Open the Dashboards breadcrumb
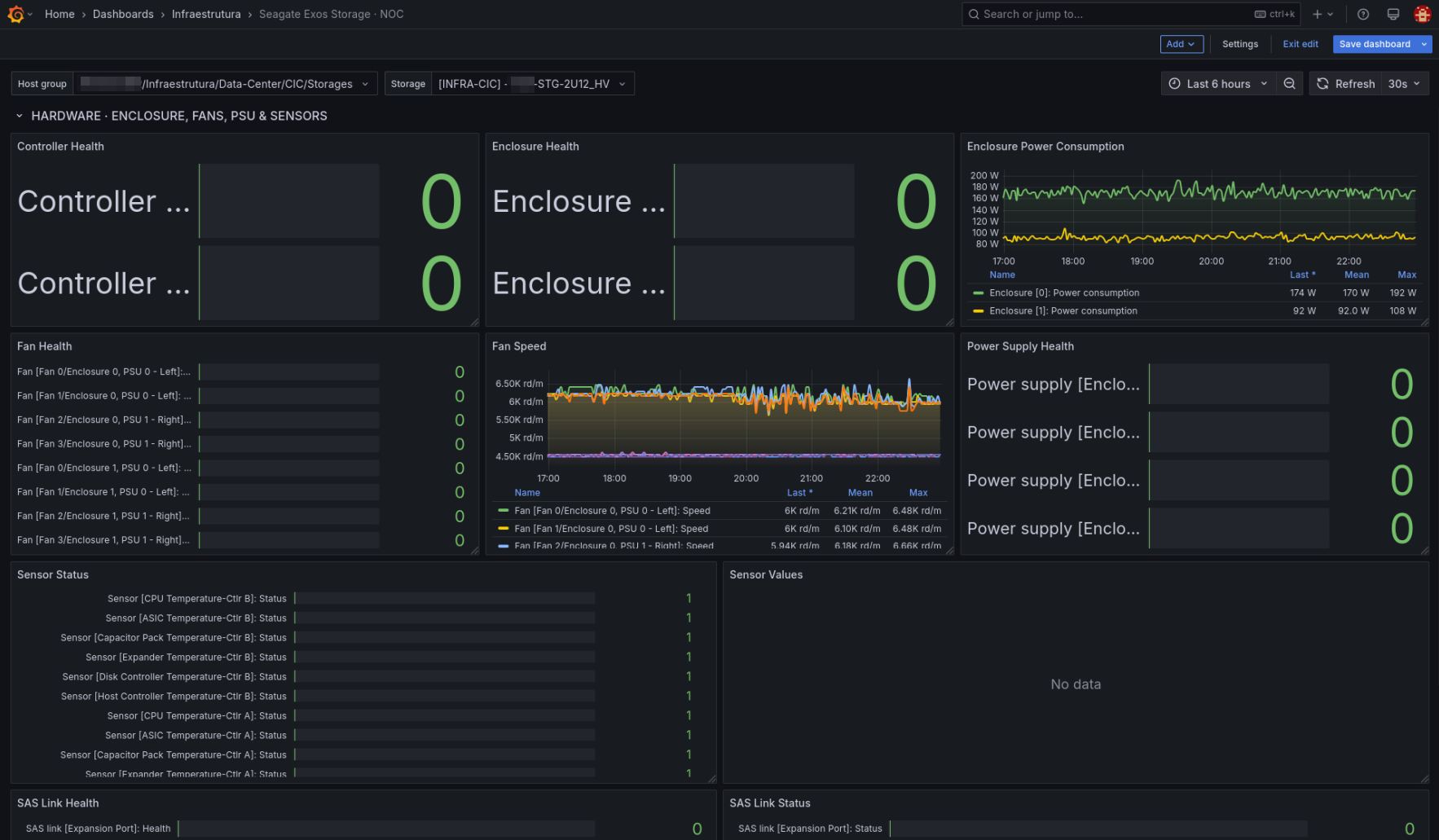The height and width of the screenshot is (840, 1439). pos(123,14)
